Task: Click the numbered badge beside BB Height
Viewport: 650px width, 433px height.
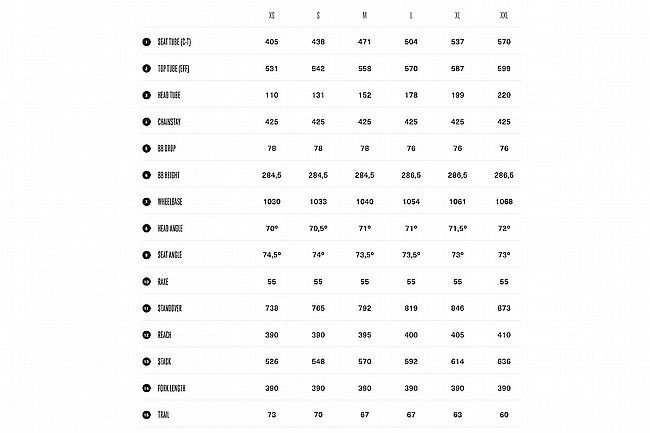Action: 146,175
